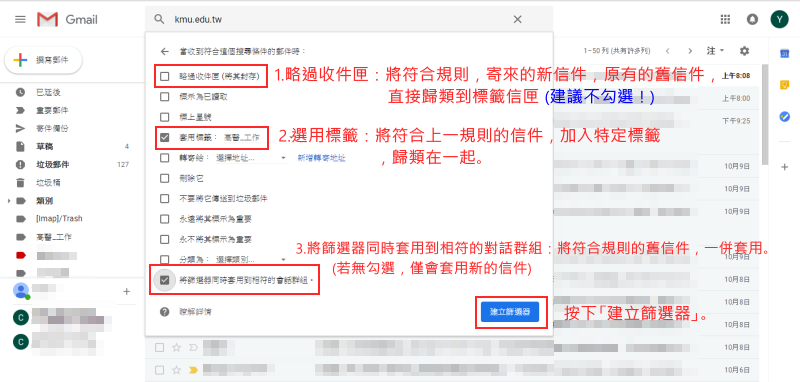Clear the kmu.edu.tw search with the X
This screenshot has height=382, width=800.
click(517, 19)
